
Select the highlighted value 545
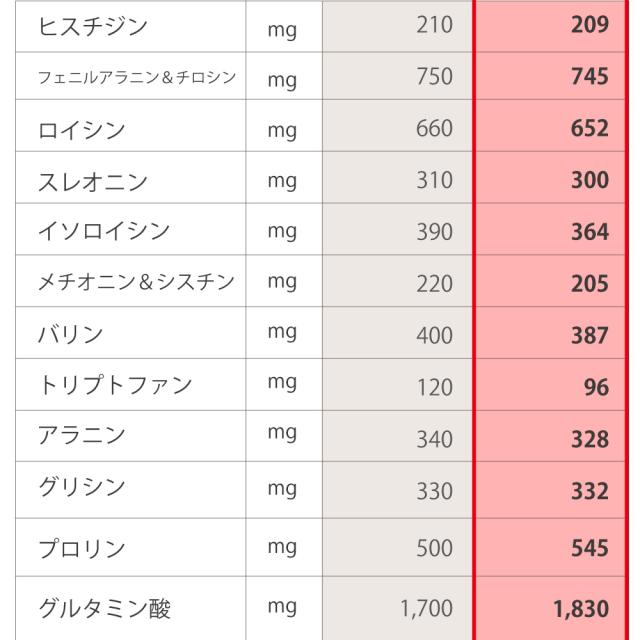(x=590, y=548)
